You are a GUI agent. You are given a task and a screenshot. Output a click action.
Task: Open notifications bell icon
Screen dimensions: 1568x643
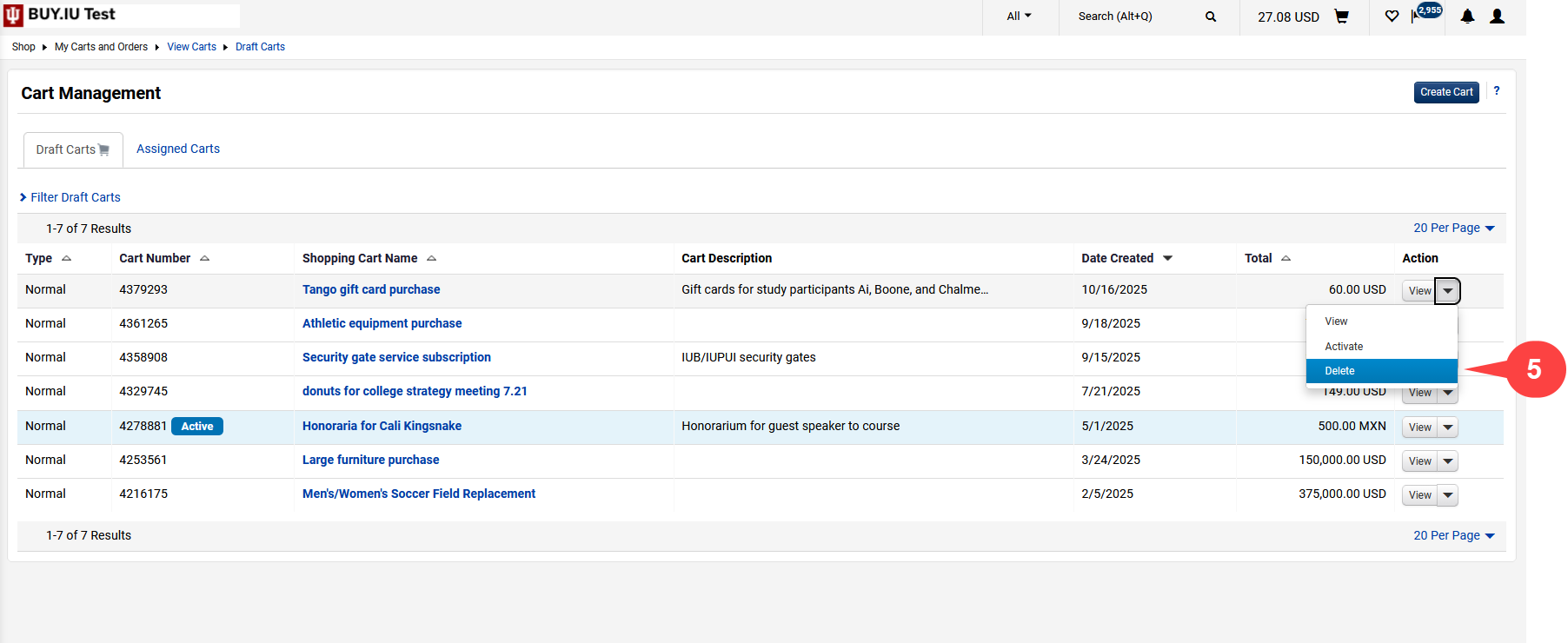1467,17
